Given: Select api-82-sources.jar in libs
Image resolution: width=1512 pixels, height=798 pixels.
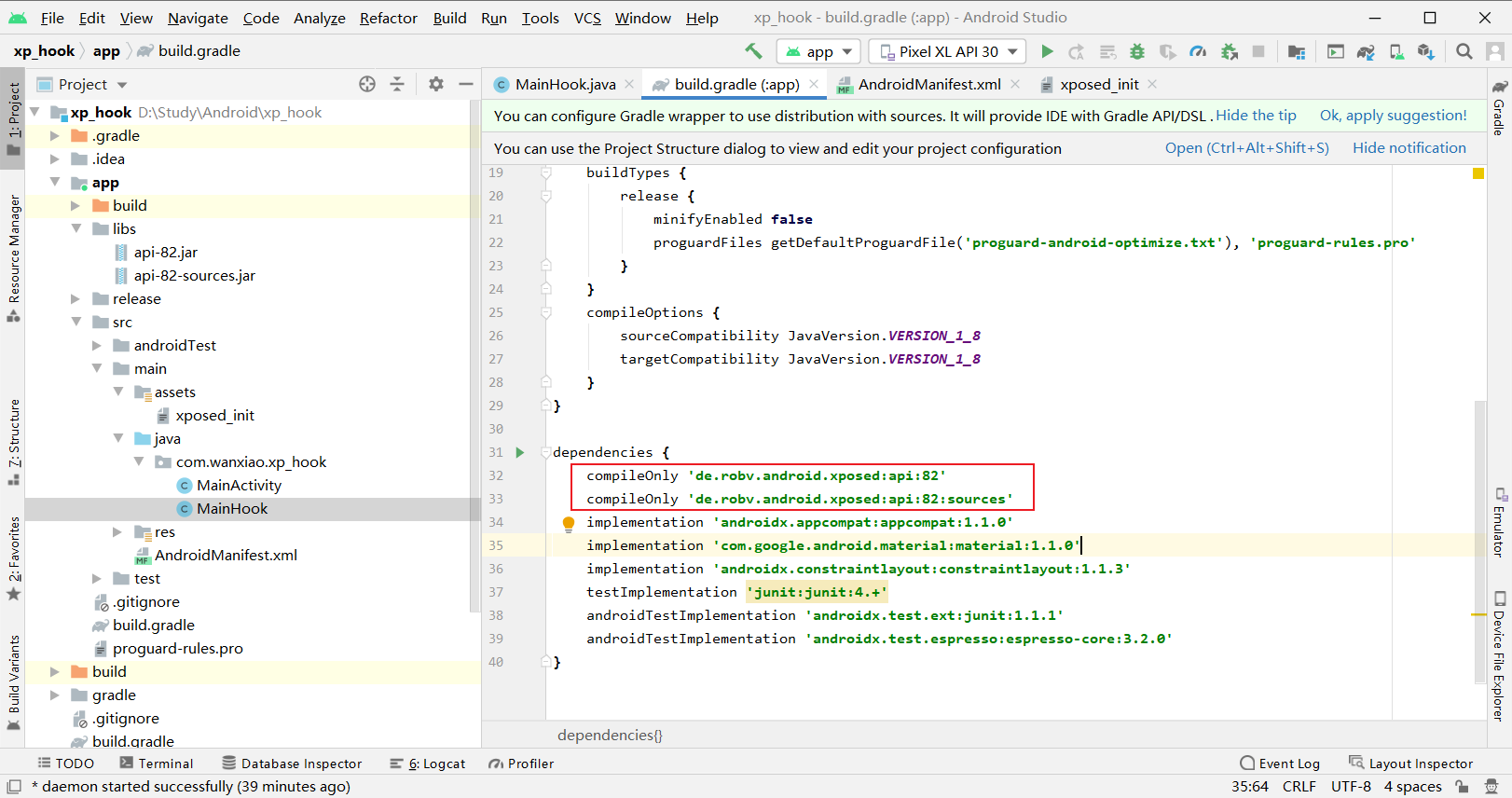Looking at the screenshot, I should 194,275.
